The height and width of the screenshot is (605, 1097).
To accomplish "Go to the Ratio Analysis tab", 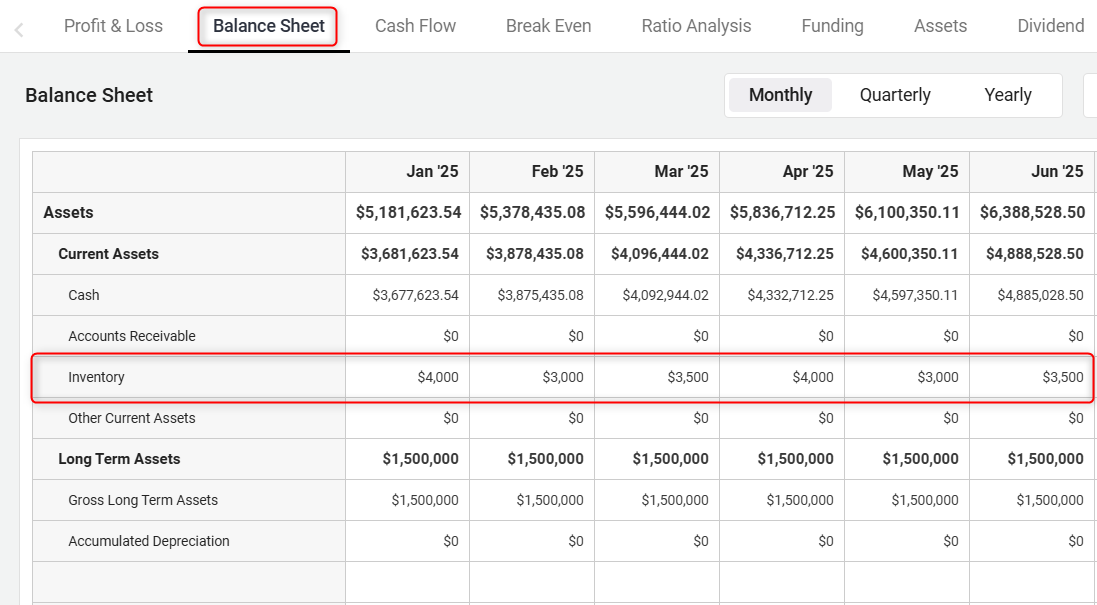I will click(696, 26).
